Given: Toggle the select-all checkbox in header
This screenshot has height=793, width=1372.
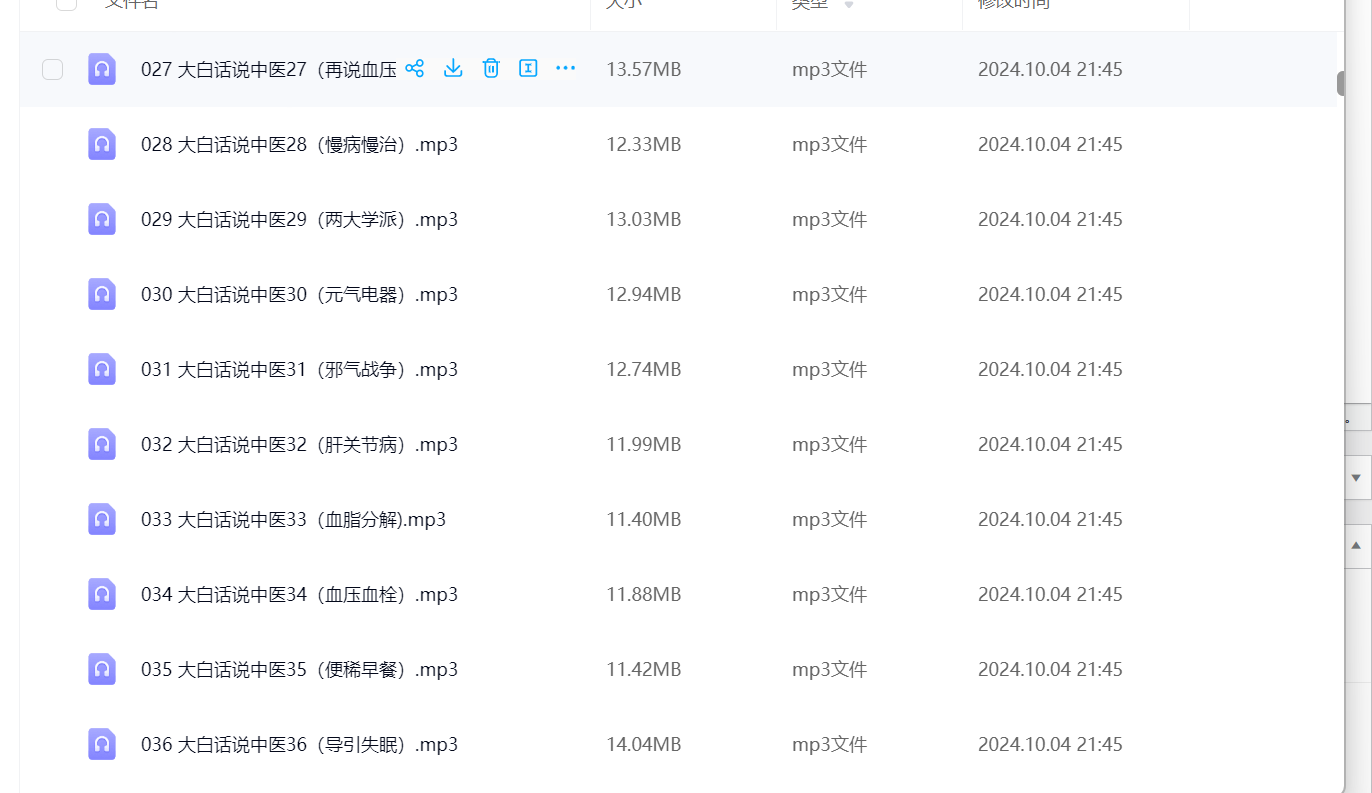Looking at the screenshot, I should click(66, 3).
